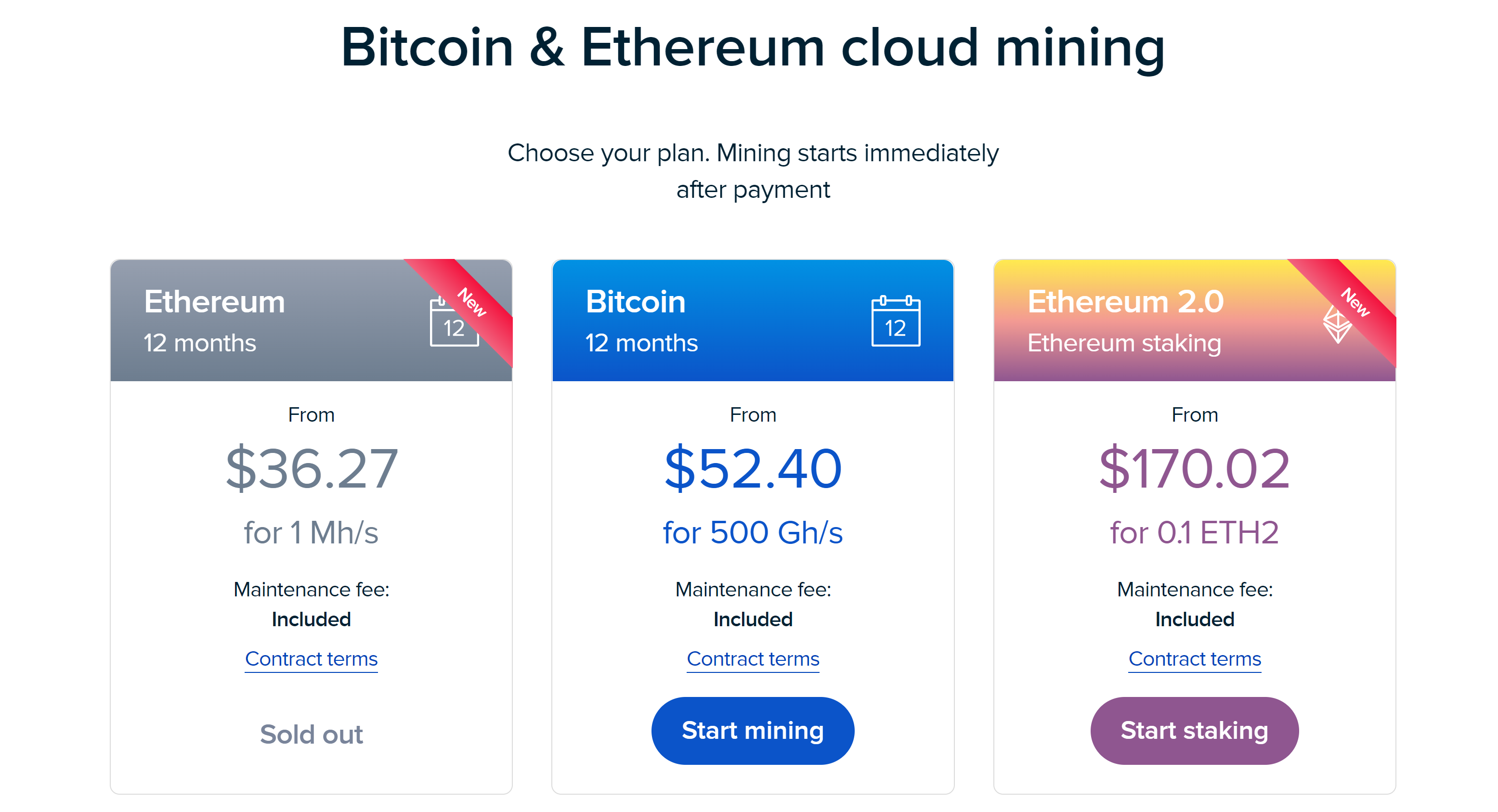Image resolution: width=1498 pixels, height=812 pixels.
Task: Select the Ethereum staking card header
Action: click(x=1195, y=320)
